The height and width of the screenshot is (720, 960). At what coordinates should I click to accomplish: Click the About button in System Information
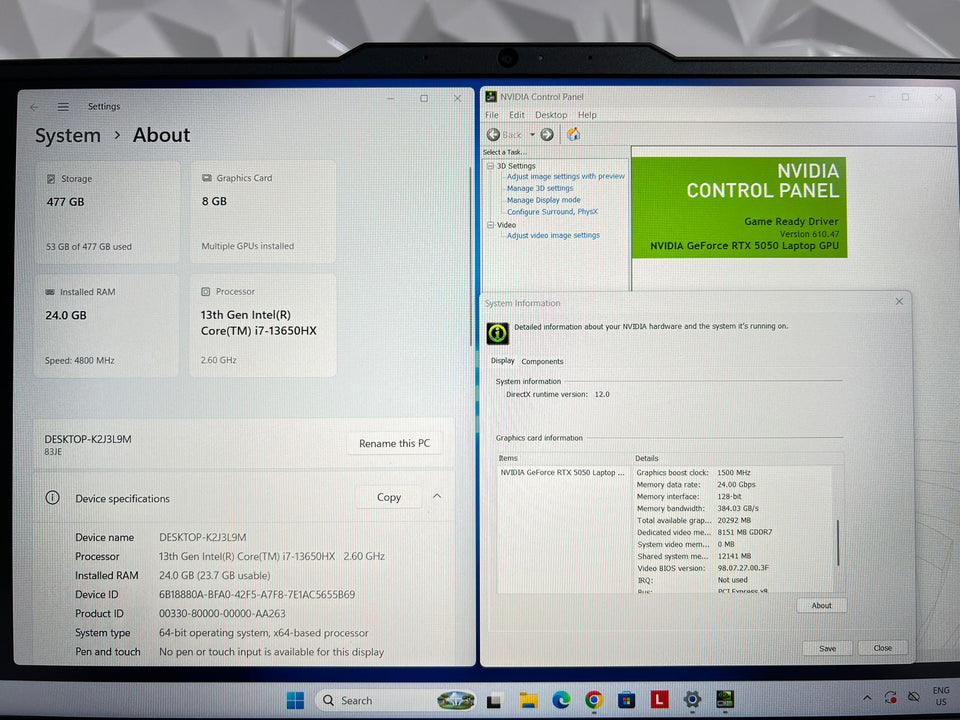pos(821,606)
